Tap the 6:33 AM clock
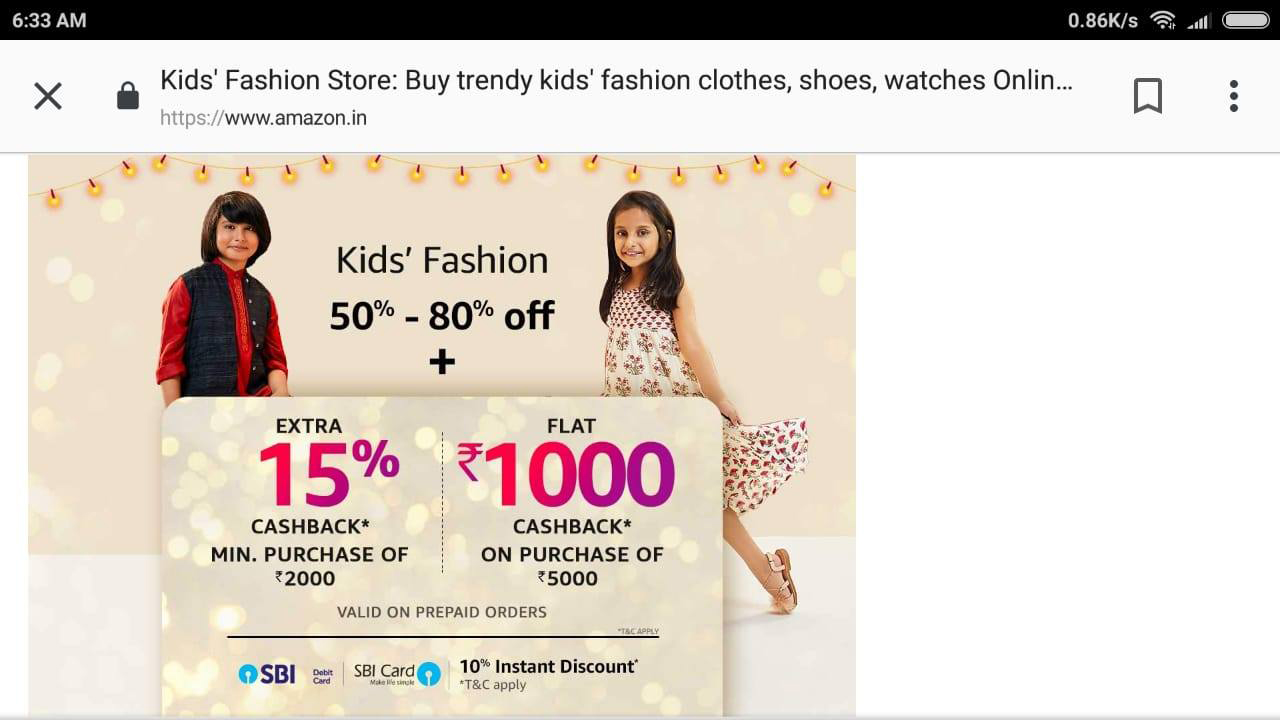 (x=49, y=20)
